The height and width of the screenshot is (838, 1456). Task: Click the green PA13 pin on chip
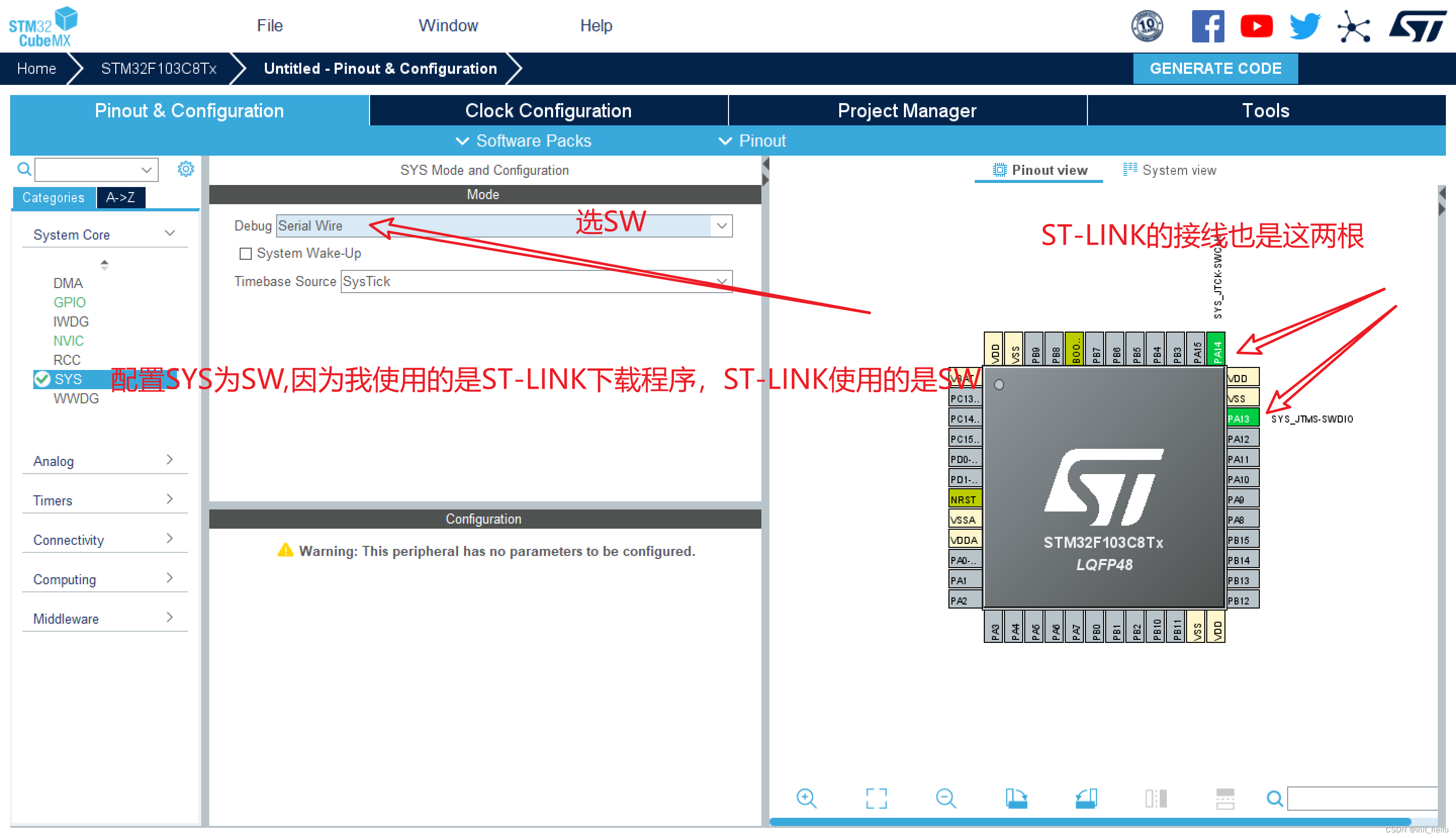(1242, 418)
